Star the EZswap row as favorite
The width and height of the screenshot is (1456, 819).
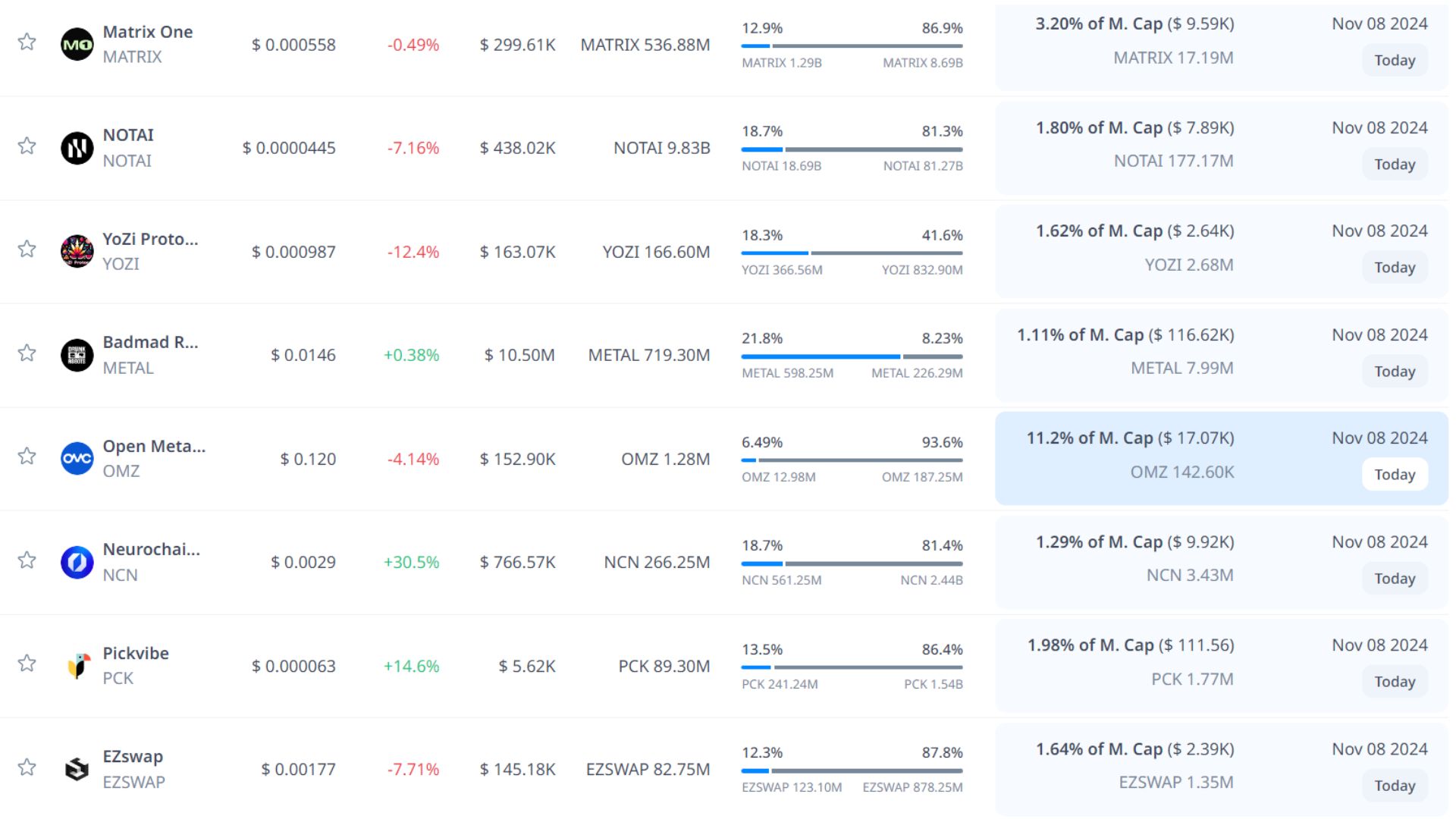(x=27, y=767)
